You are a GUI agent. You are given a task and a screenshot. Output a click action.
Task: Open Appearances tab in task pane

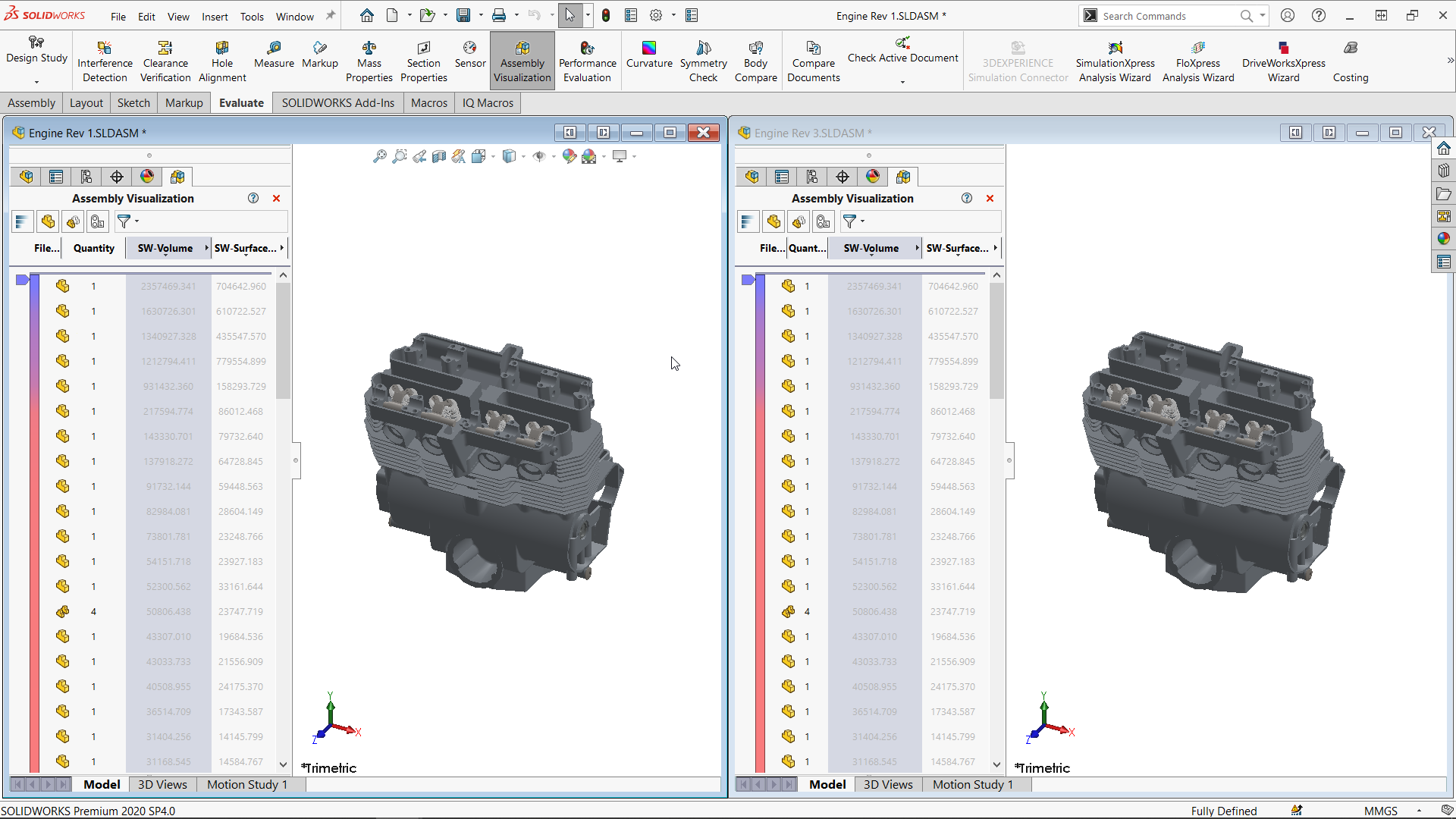coord(1444,239)
